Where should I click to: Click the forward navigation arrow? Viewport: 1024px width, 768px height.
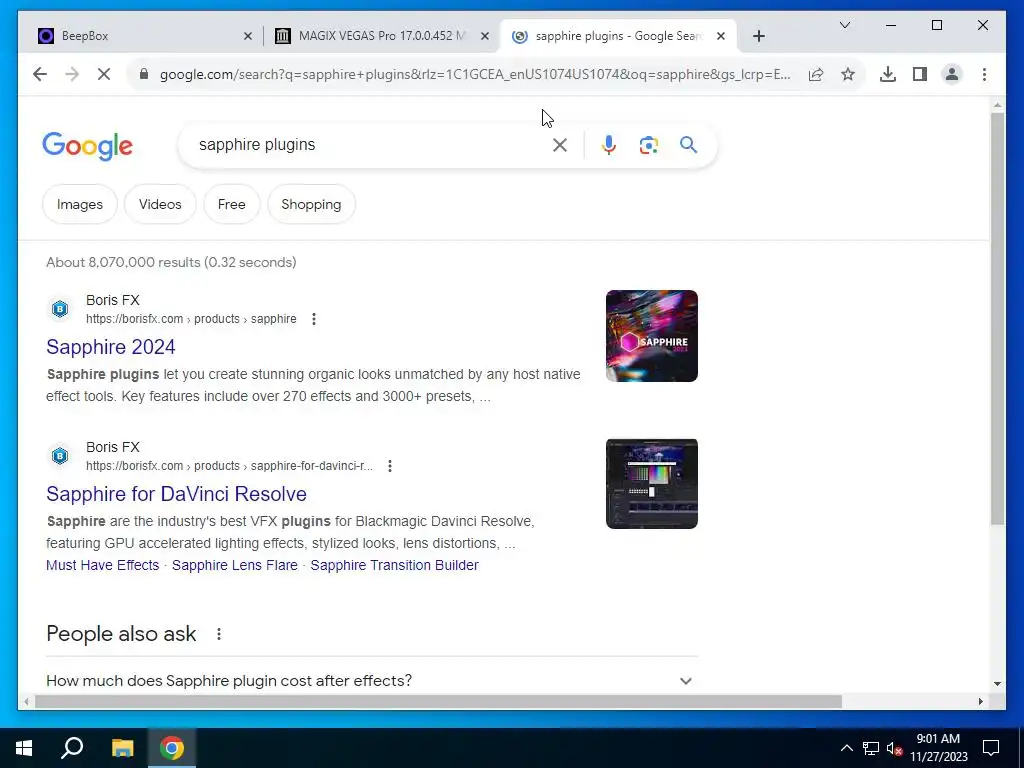click(72, 74)
